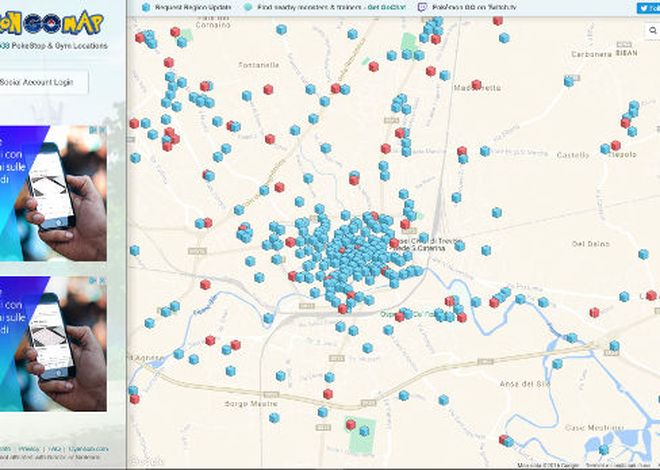660x470 pixels.
Task: Click the Find nearby monsters & trainers icon
Action: click(248, 7)
